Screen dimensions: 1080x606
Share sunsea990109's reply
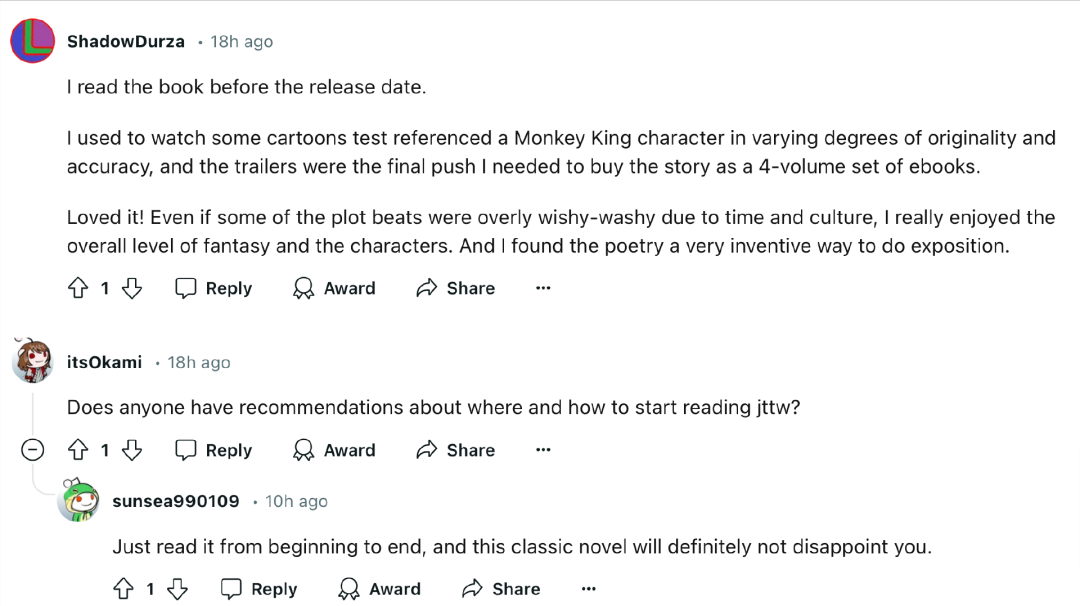501,589
